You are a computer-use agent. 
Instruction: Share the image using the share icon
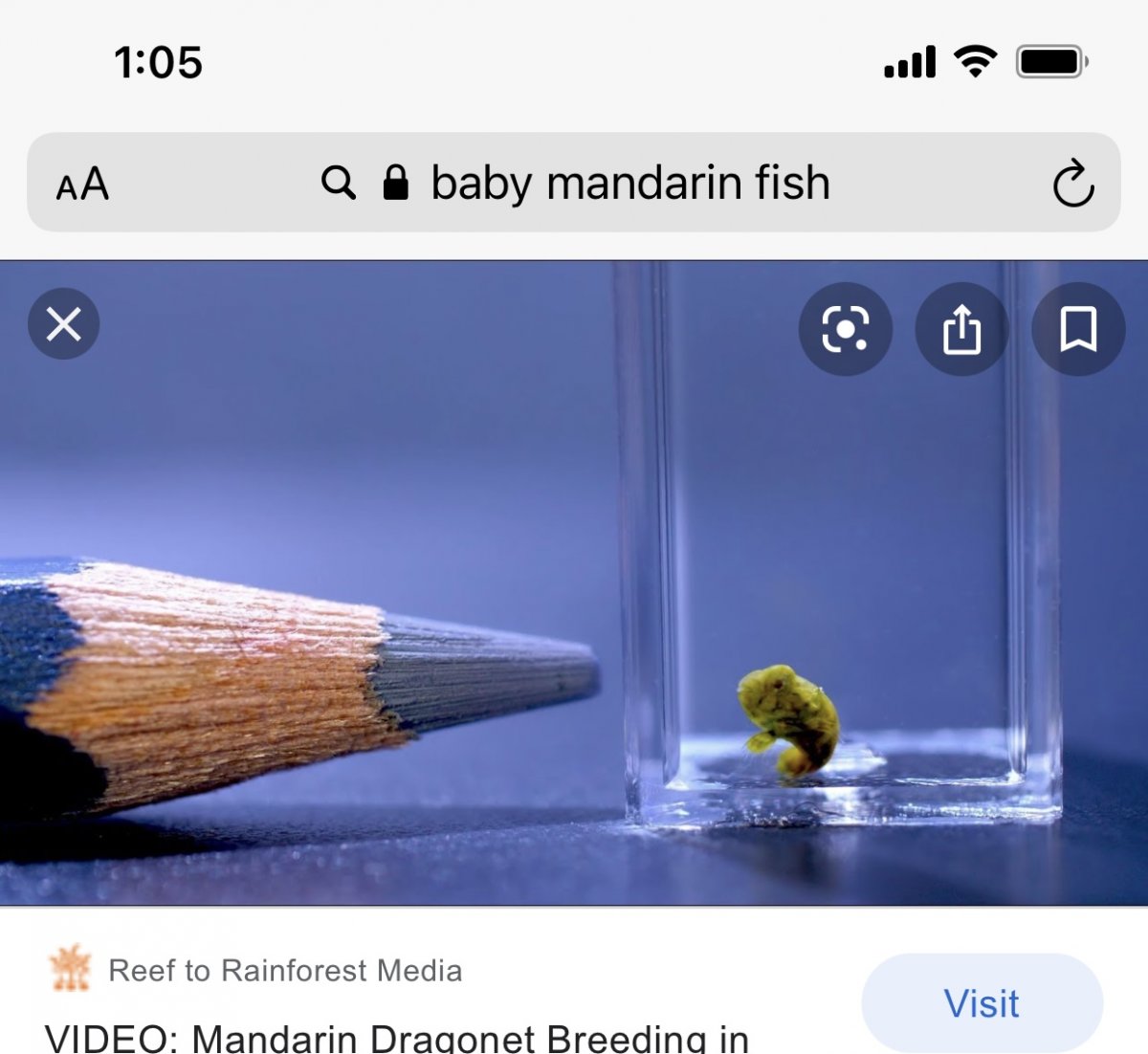coord(961,329)
